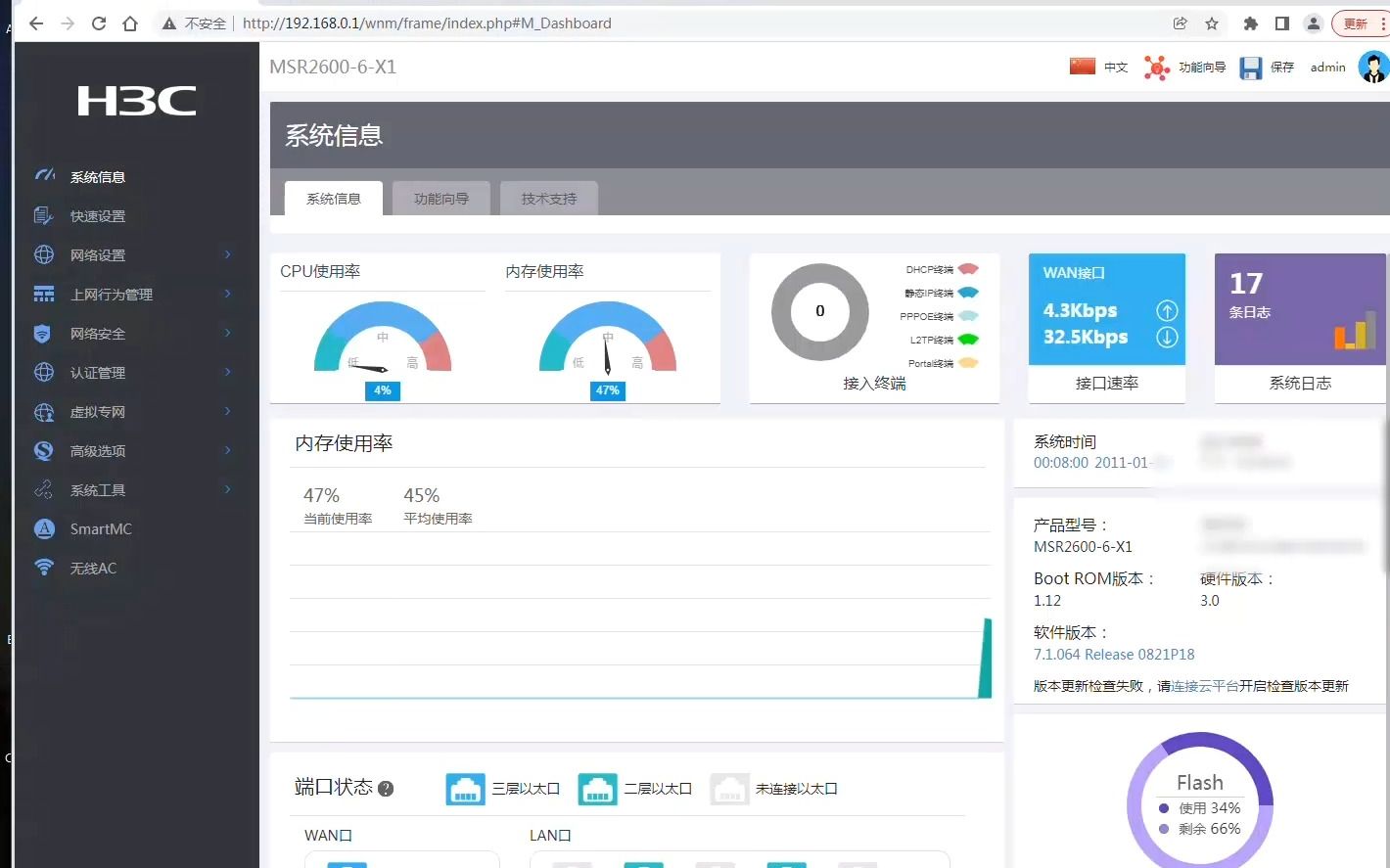Expand the 虚拟专网 menu
This screenshot has width=1390, height=868.
97,411
